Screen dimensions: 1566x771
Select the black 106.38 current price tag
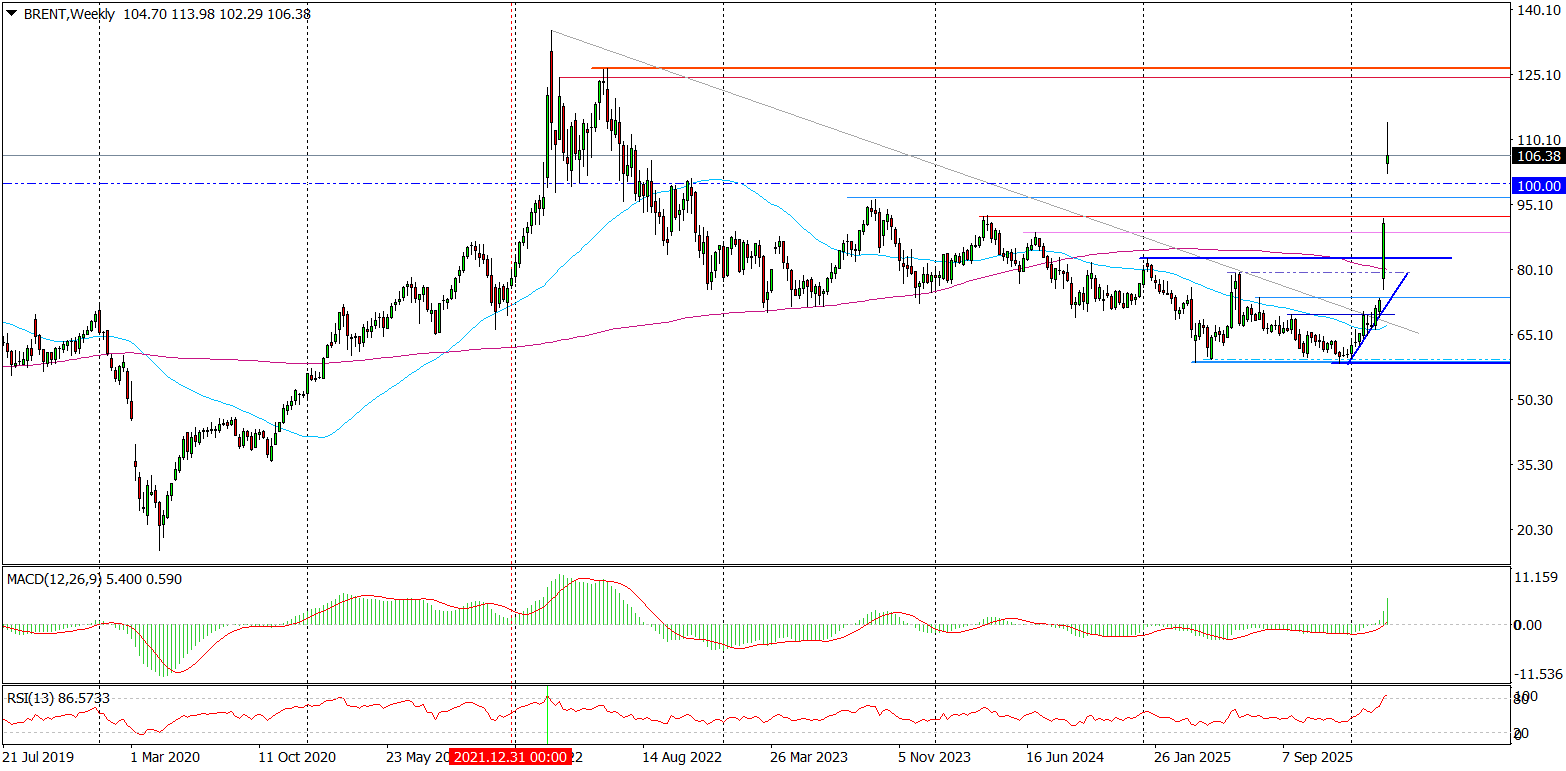(1538, 156)
